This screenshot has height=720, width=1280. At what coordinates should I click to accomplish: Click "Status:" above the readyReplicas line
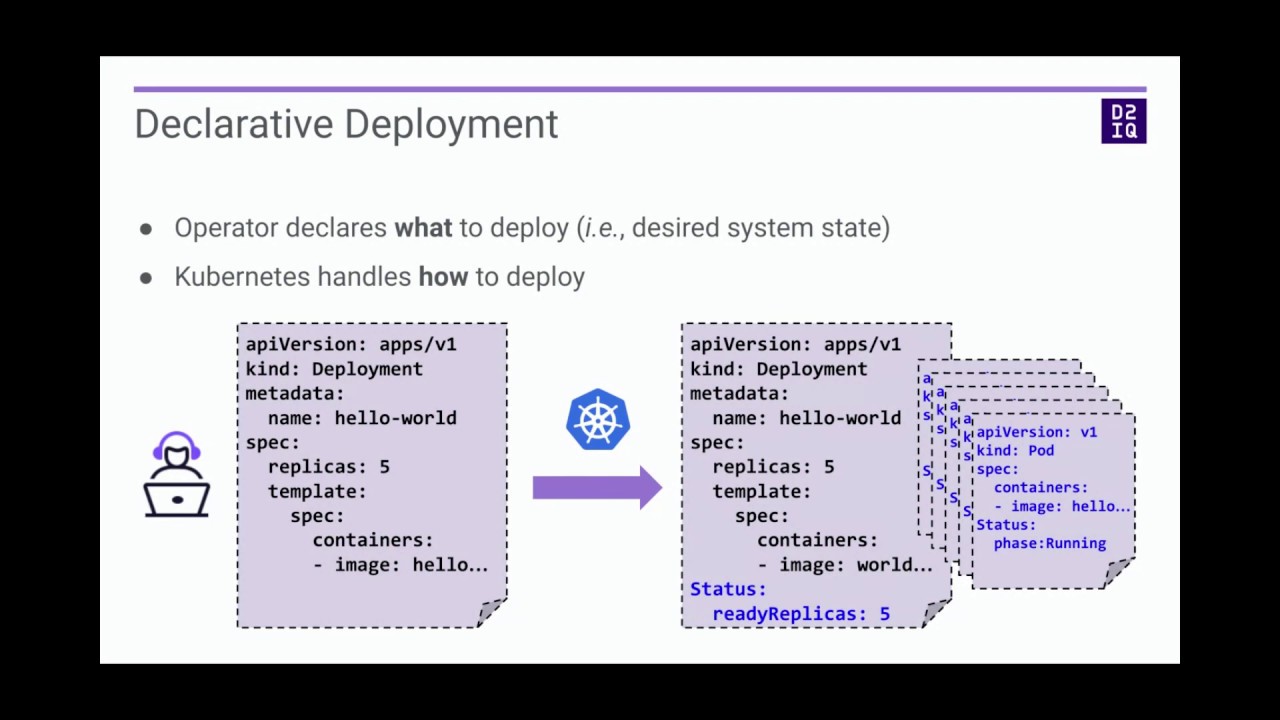point(728,590)
